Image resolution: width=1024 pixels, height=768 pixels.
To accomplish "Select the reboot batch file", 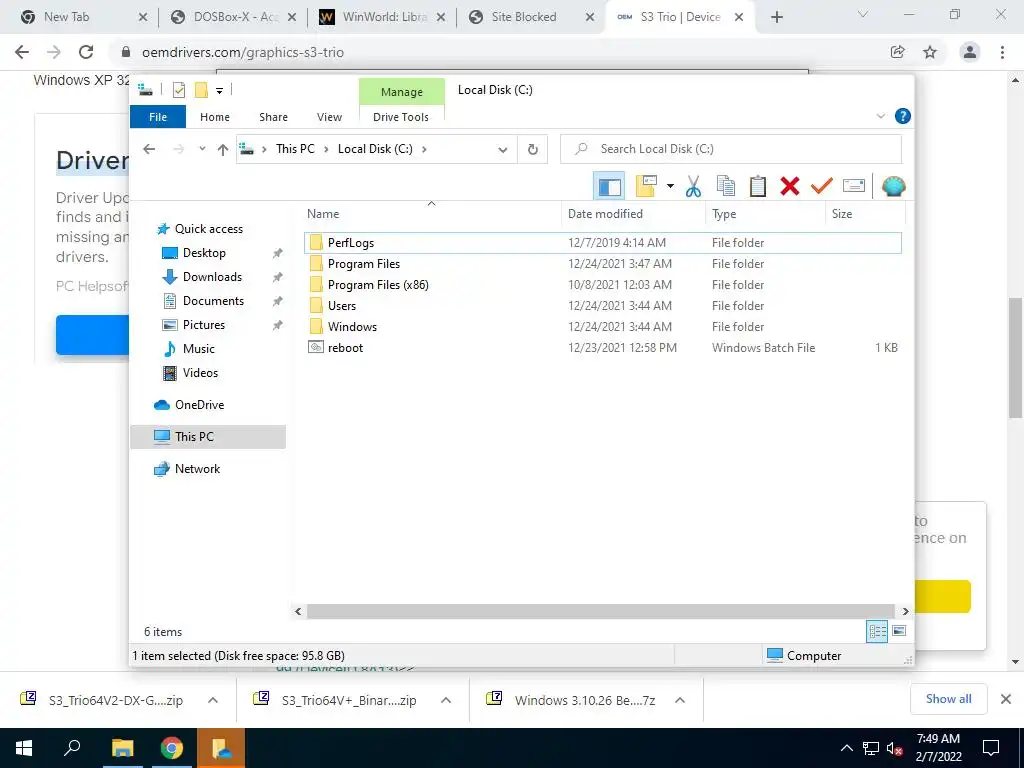I will (603, 348).
